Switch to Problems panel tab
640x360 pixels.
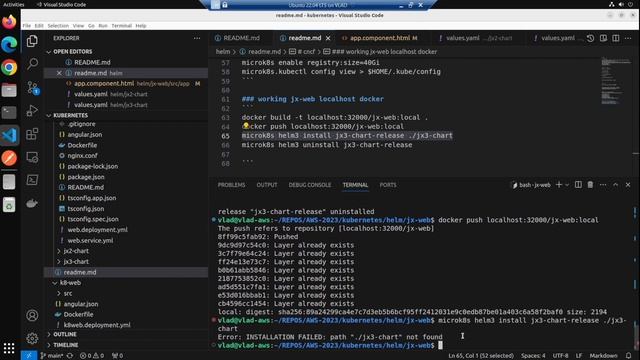coord(231,185)
